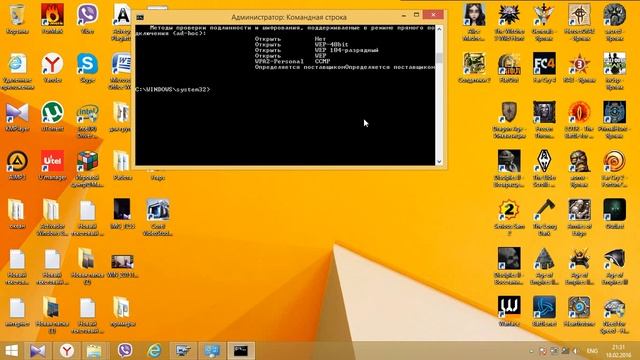Minimize the Command Prompt window
This screenshot has width=640, height=360.
tap(404, 15)
